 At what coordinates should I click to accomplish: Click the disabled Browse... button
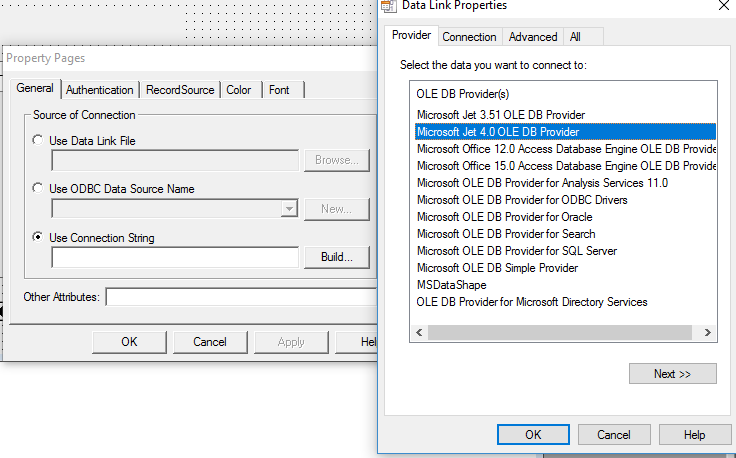[337, 160]
